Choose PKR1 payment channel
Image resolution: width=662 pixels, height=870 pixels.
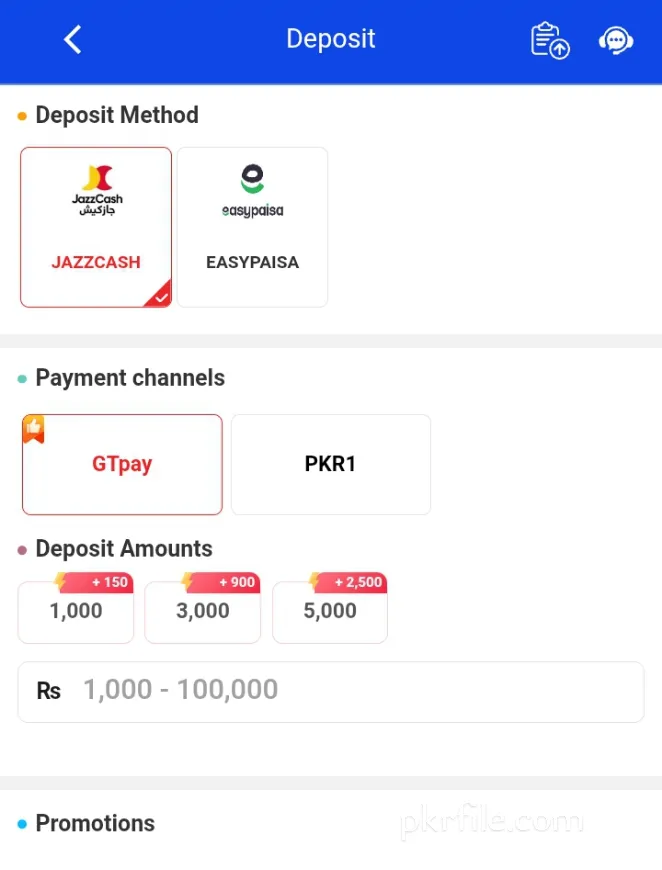click(331, 465)
